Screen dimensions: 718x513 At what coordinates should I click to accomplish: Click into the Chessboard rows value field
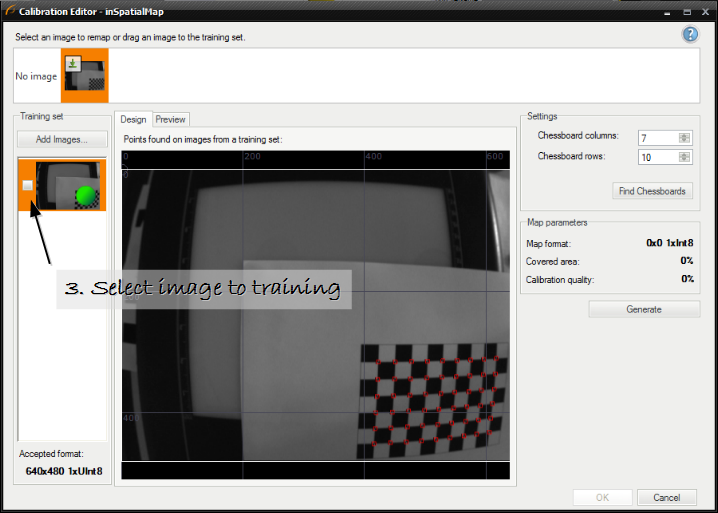(657, 157)
